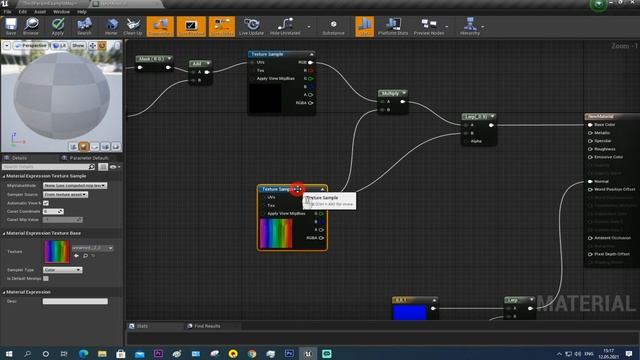Open the Details view options eye menu
640x360 pixels.
point(115,167)
